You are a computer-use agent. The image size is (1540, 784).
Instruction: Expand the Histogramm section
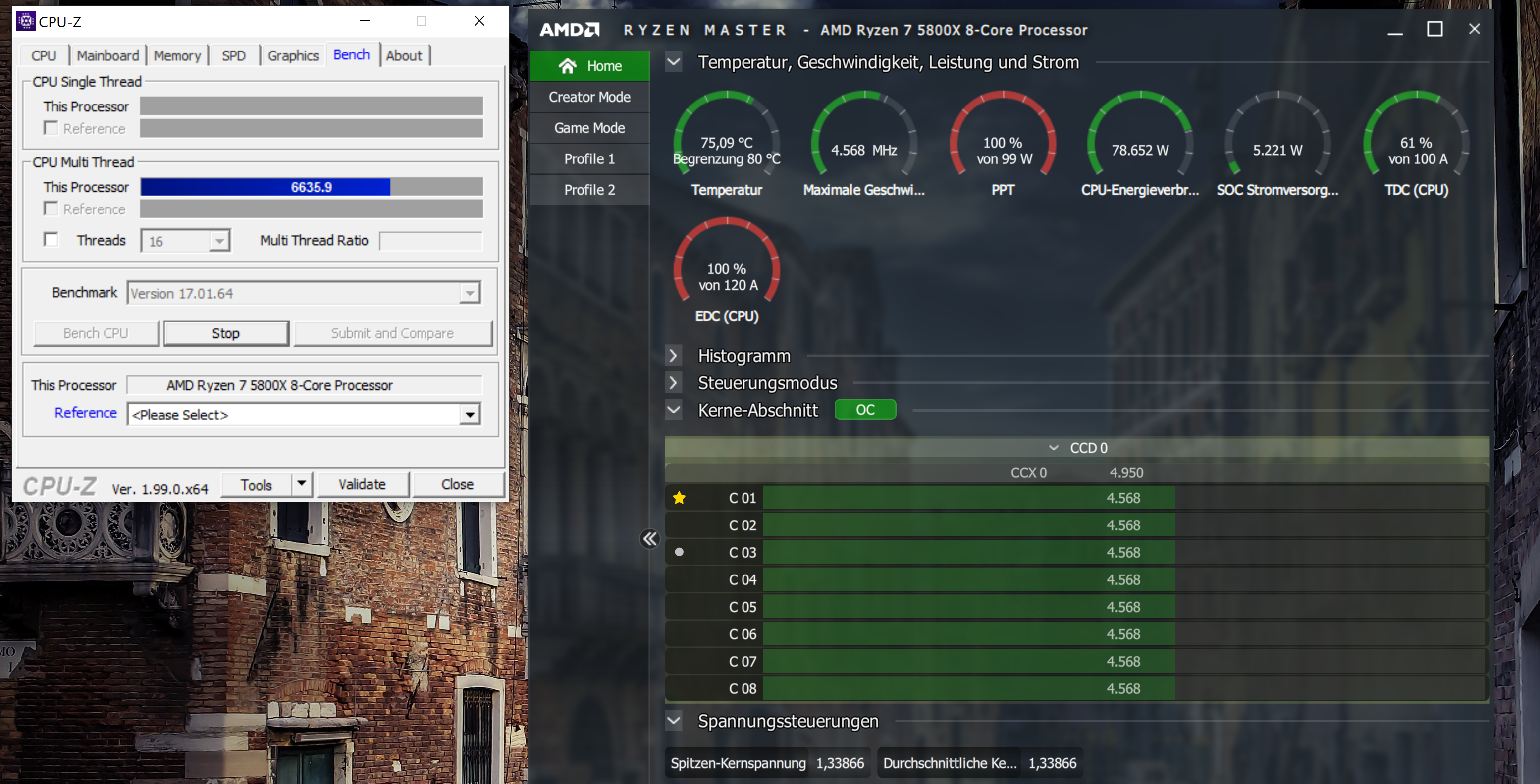673,356
